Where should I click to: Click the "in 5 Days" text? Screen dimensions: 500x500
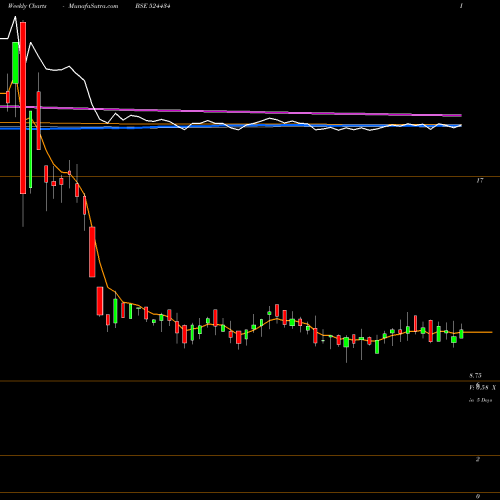click(480, 400)
